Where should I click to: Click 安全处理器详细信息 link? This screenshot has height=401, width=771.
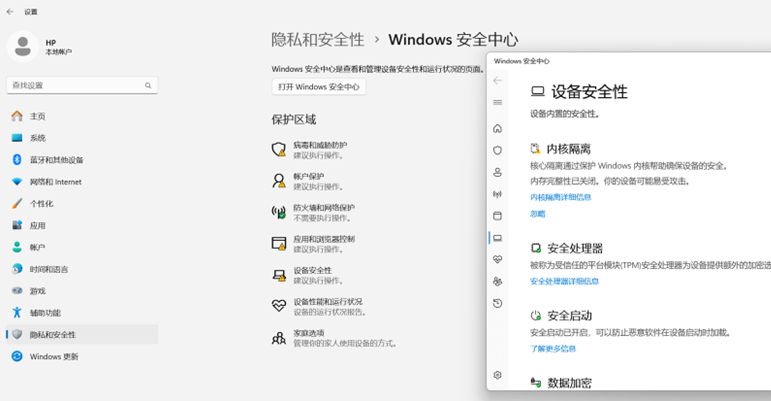click(564, 281)
